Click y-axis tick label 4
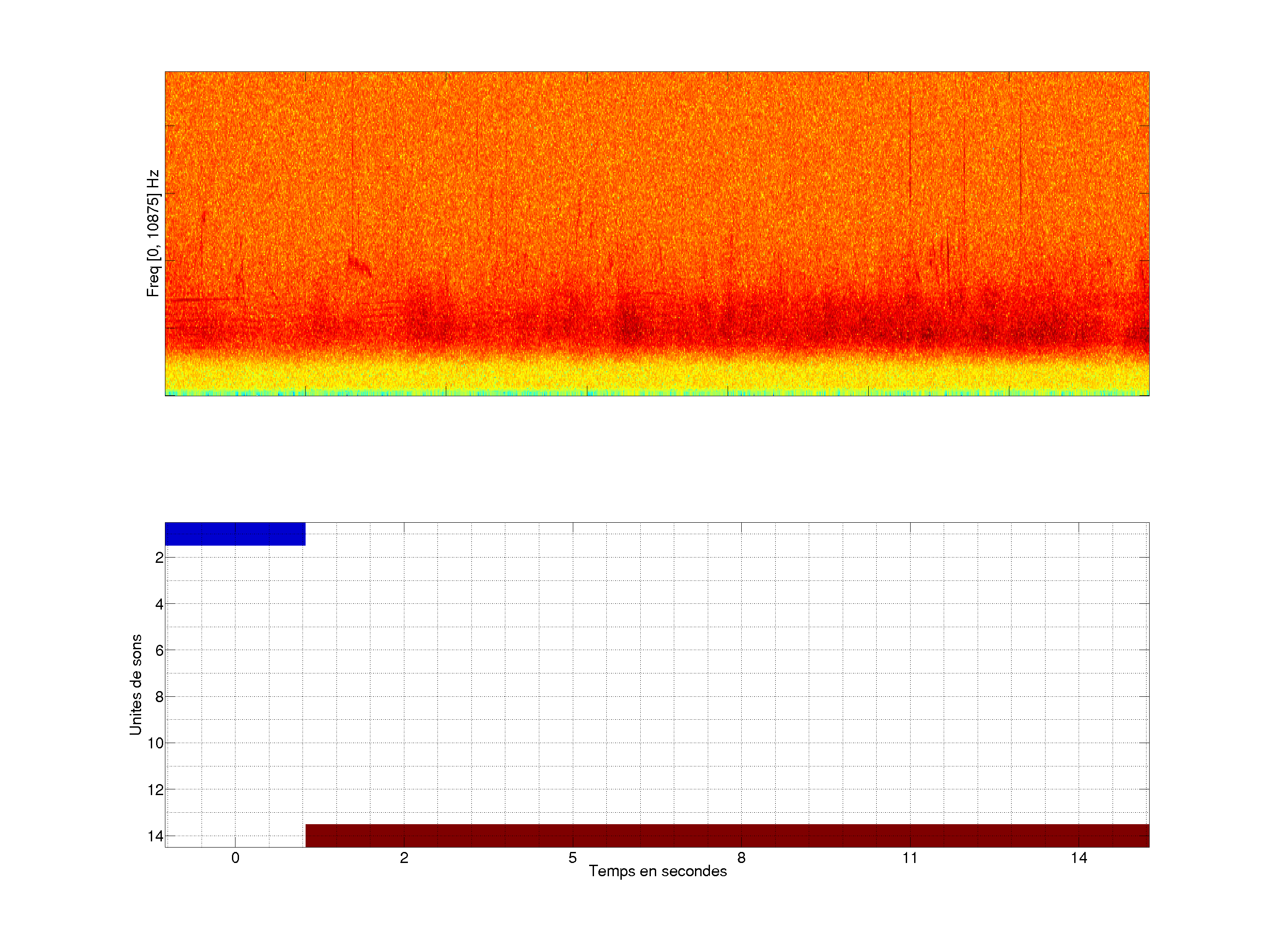Image resolution: width=1270 pixels, height=952 pixels. pyautogui.click(x=159, y=604)
